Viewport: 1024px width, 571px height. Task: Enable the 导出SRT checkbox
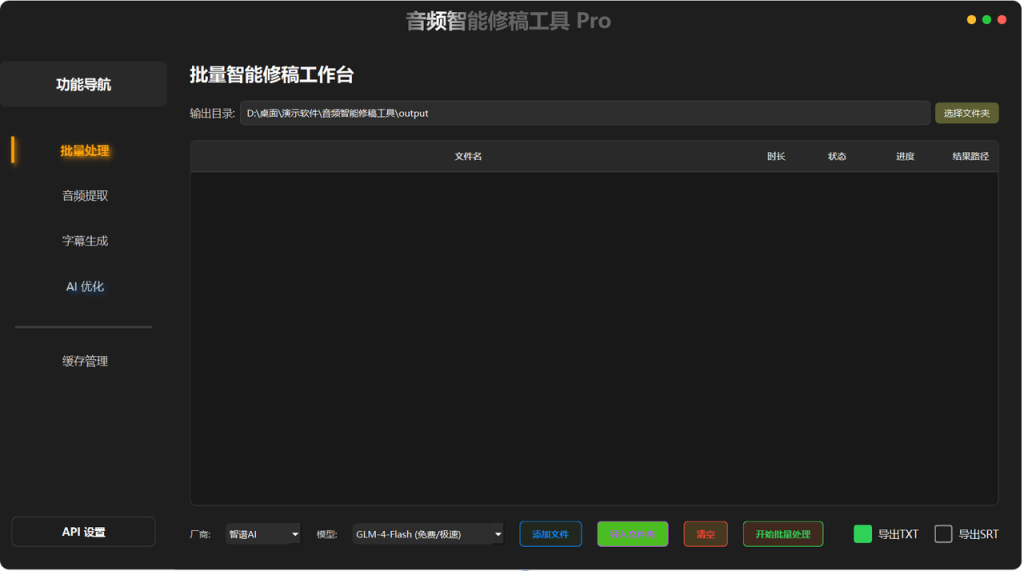point(943,534)
